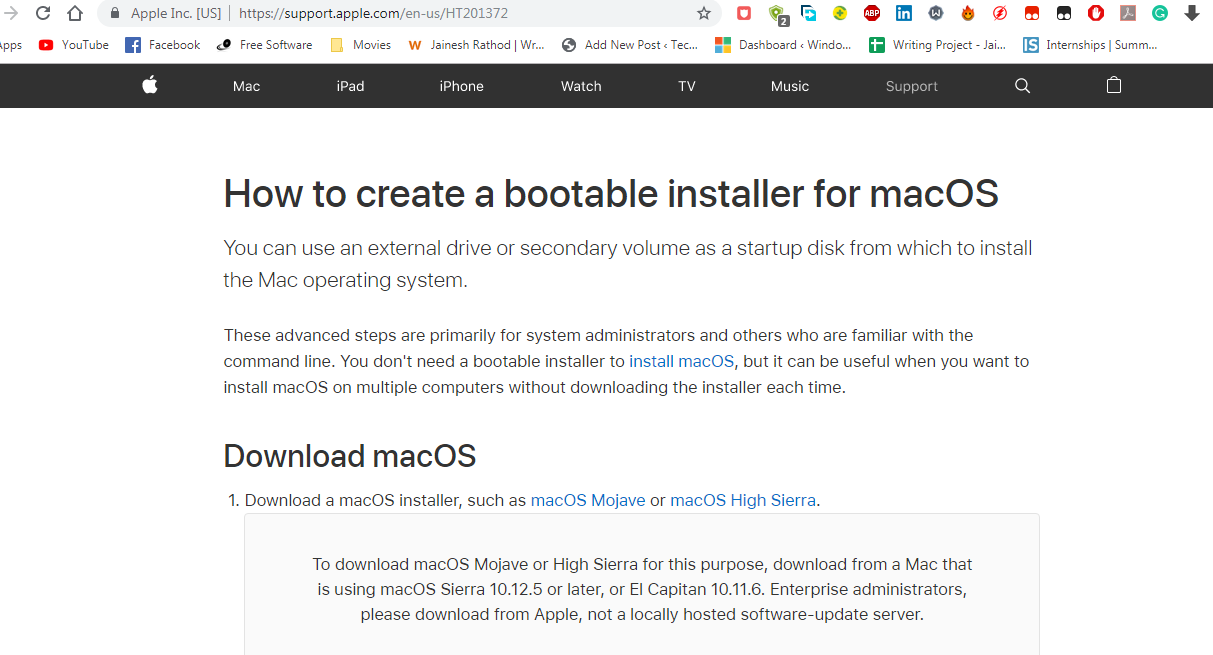This screenshot has width=1213, height=655.
Task: Open Apple site search magnifier
Action: coord(1022,86)
